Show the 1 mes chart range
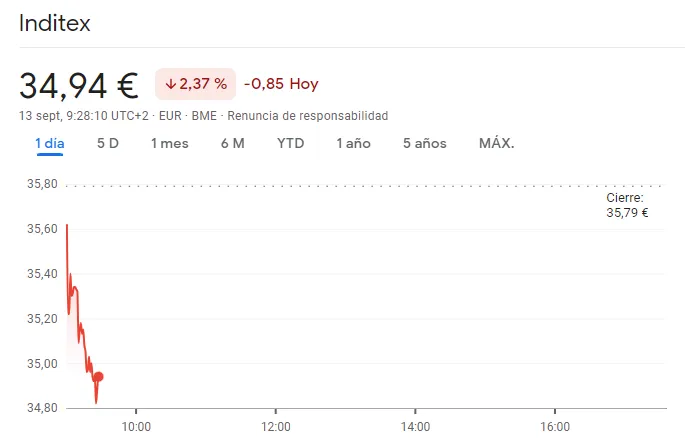Image resolution: width=685 pixels, height=447 pixels. click(x=170, y=144)
